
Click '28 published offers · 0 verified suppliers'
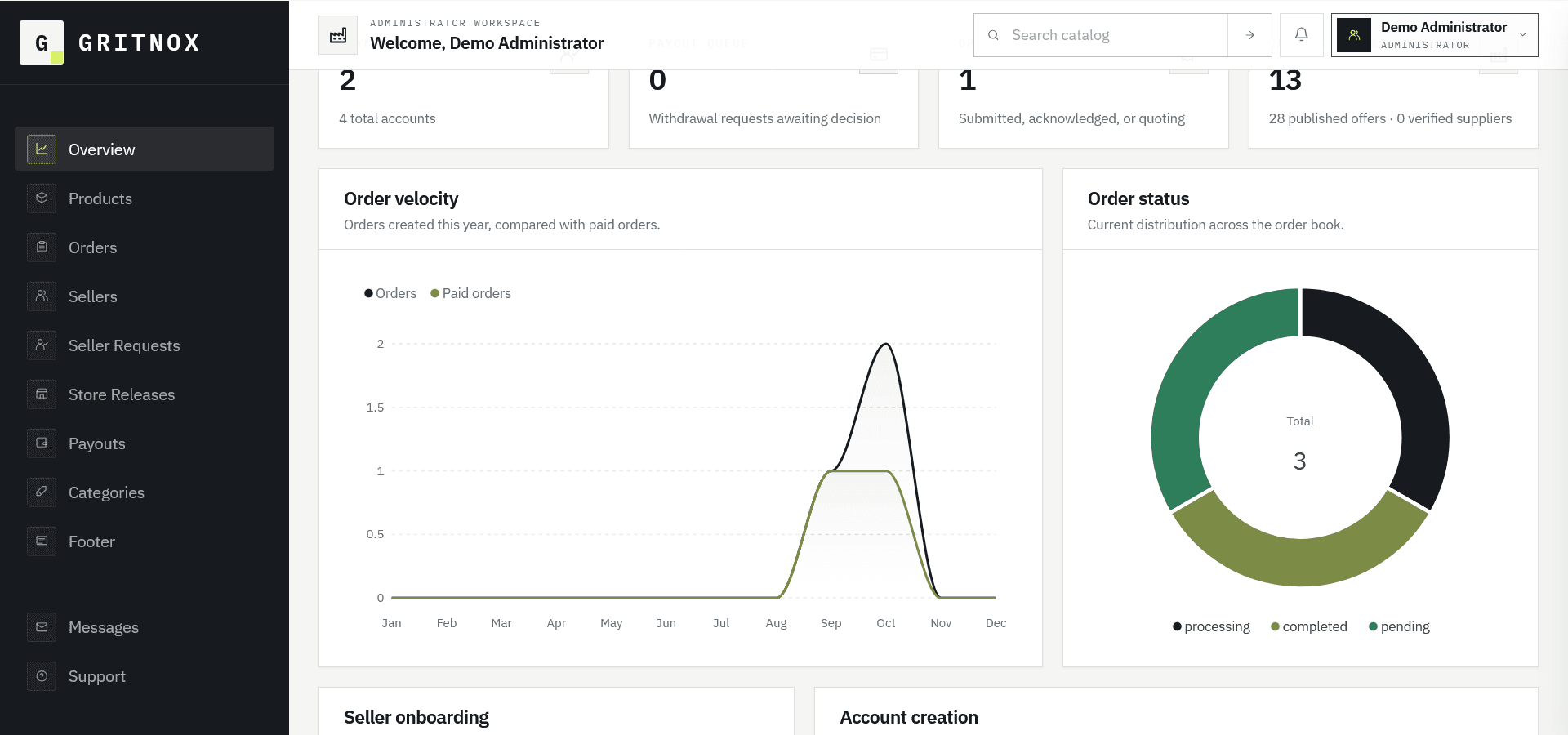(1390, 118)
